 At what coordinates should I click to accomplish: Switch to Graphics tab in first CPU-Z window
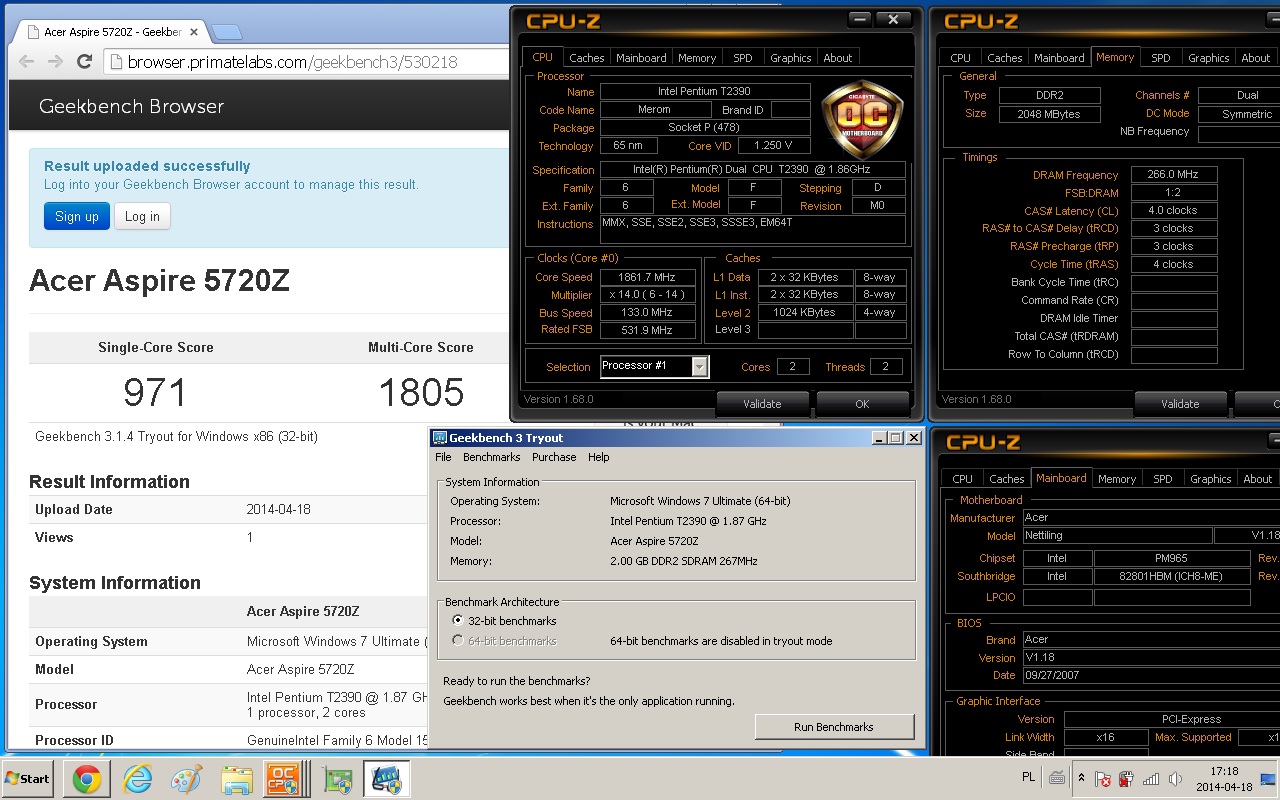point(790,58)
